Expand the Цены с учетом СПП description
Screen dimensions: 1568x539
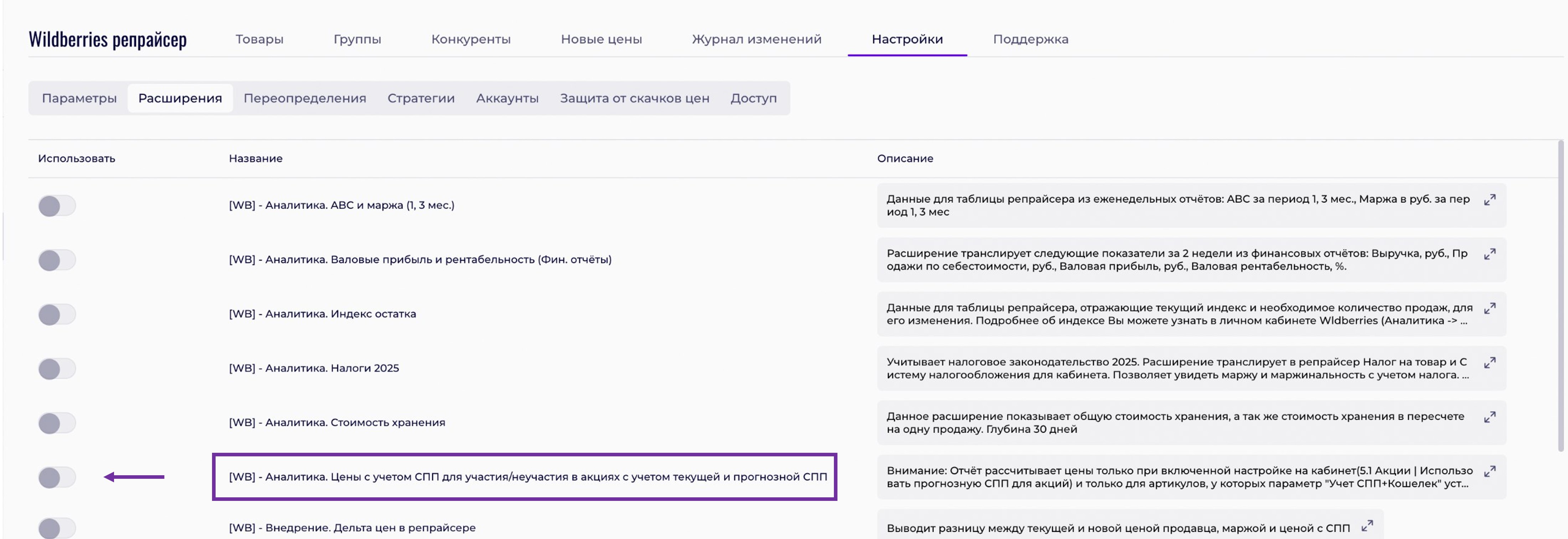pos(1489,471)
